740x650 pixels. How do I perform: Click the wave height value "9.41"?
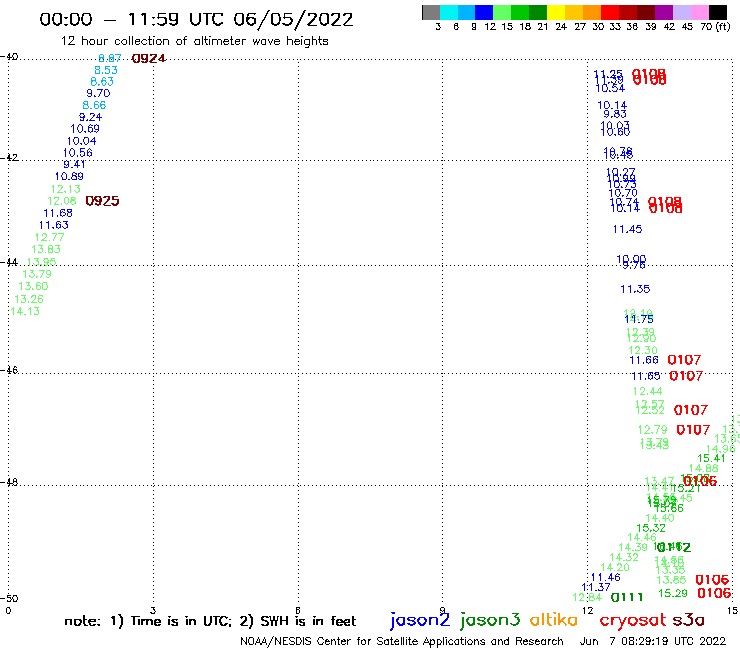(x=74, y=164)
